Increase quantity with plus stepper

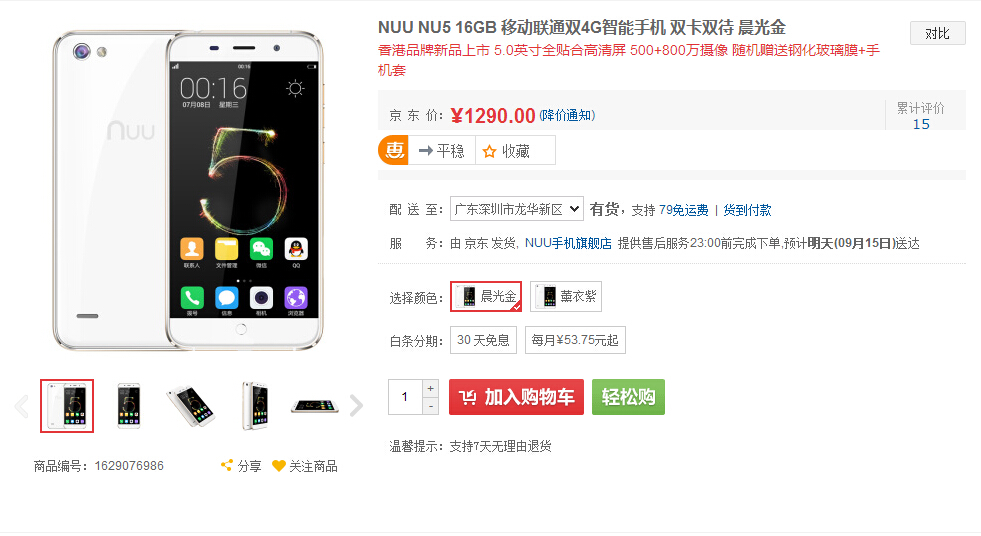pyautogui.click(x=430, y=388)
